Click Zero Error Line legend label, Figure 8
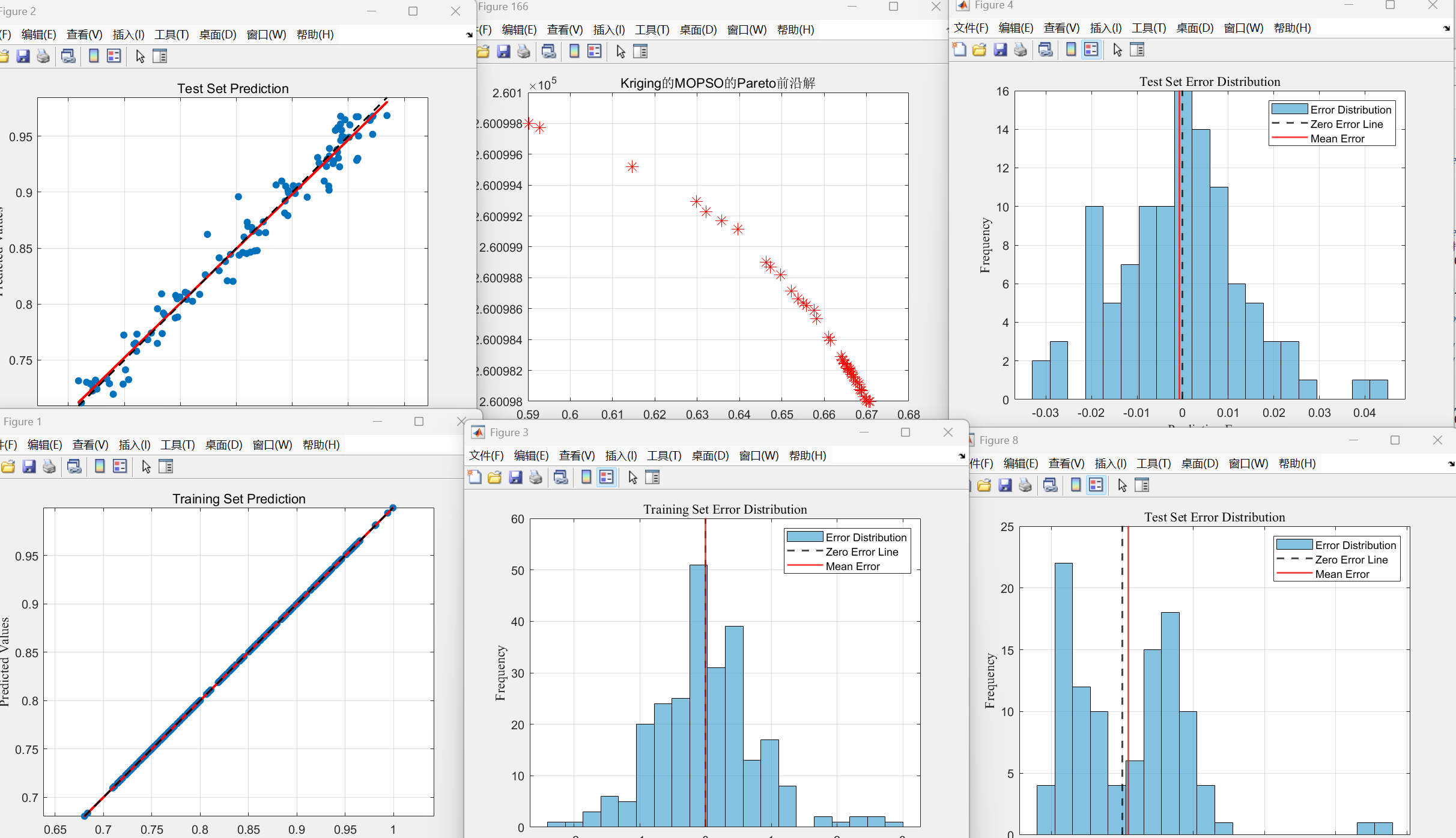 pos(1351,560)
